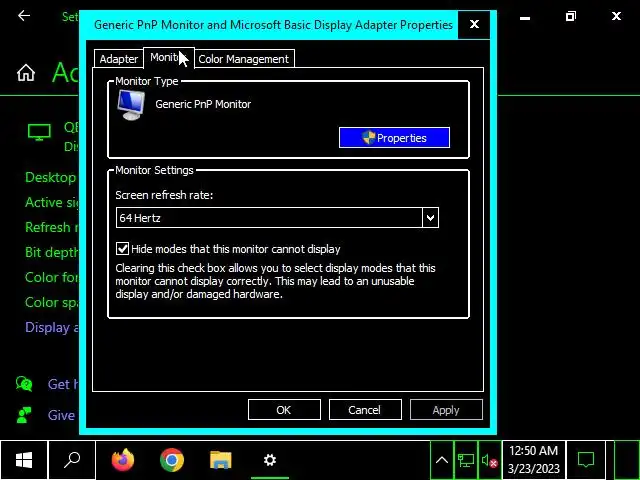Confirm the dialog with OK
This screenshot has width=640, height=480.
click(284, 409)
